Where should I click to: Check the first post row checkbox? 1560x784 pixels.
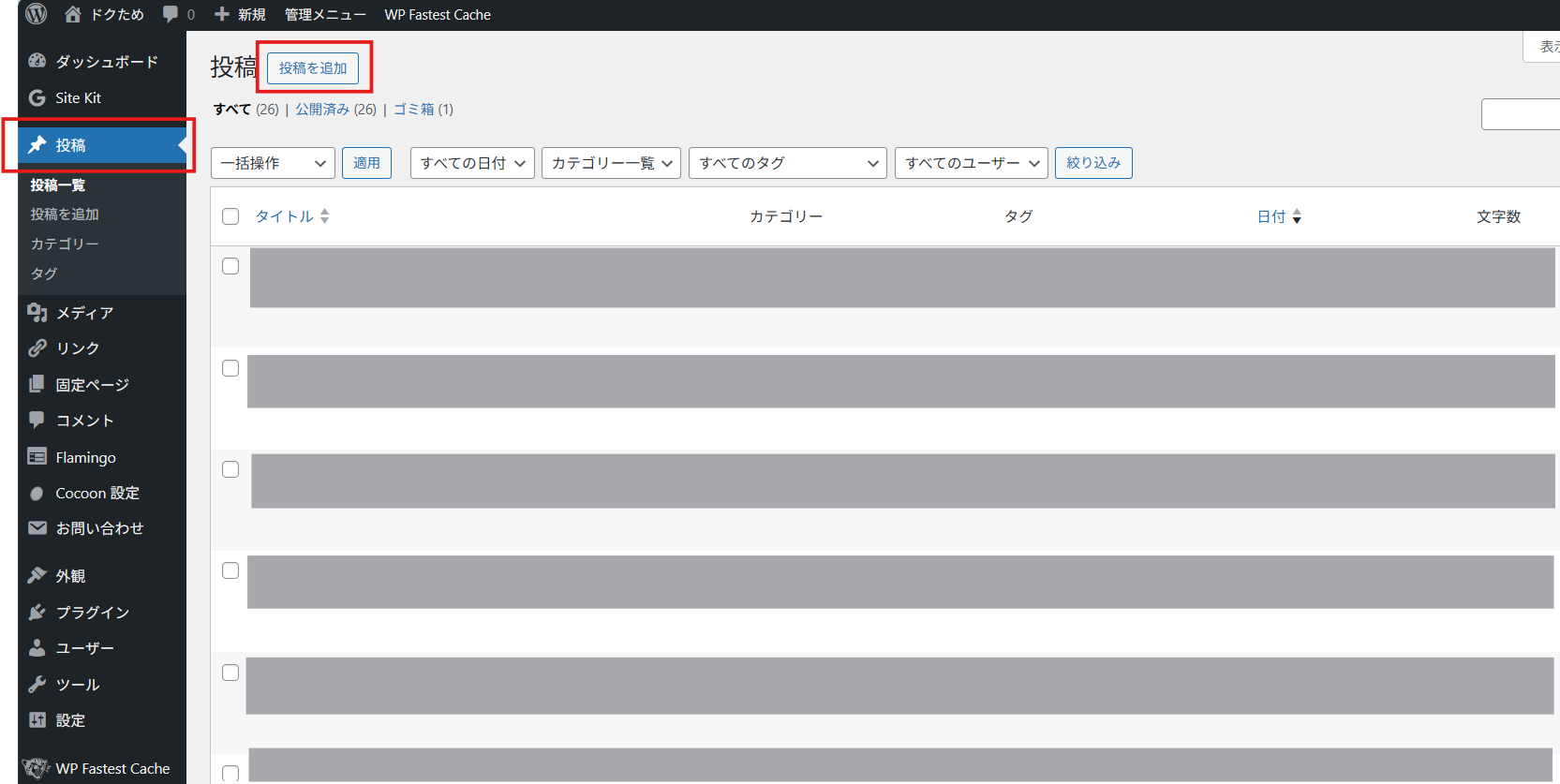pyautogui.click(x=230, y=266)
